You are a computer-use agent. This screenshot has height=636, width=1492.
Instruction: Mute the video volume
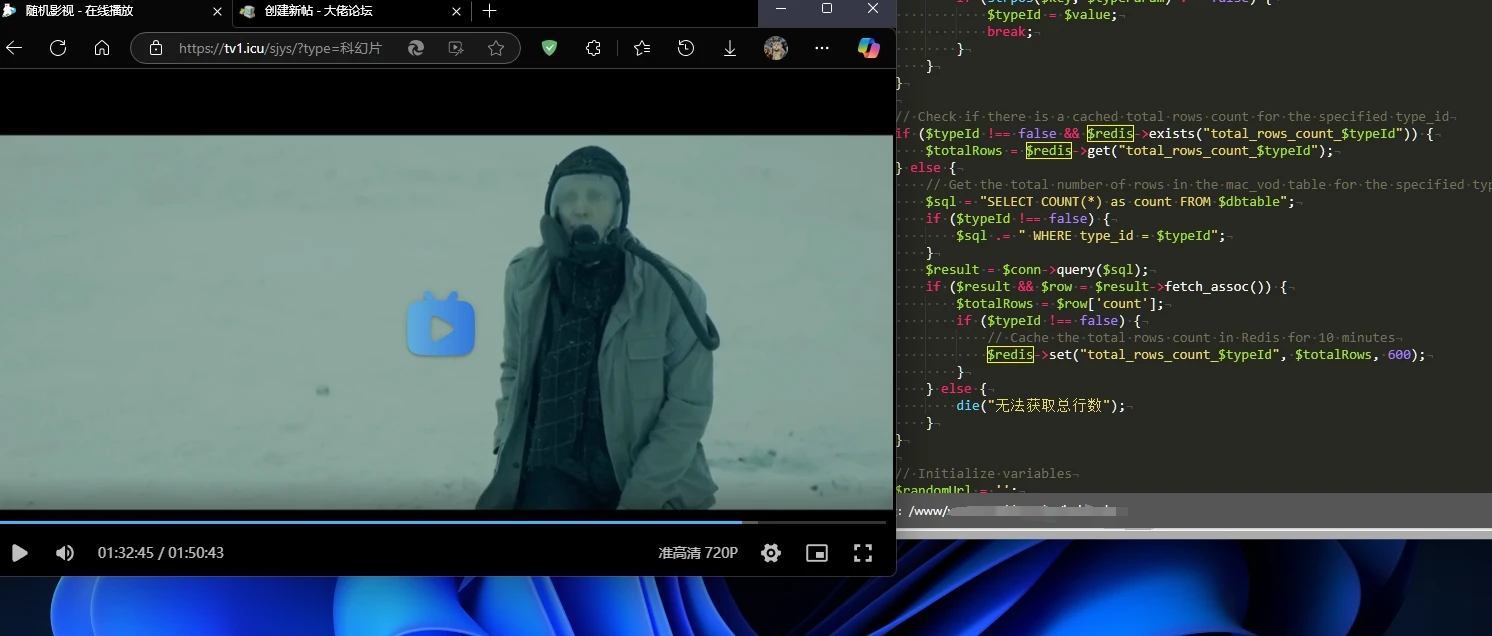[64, 553]
